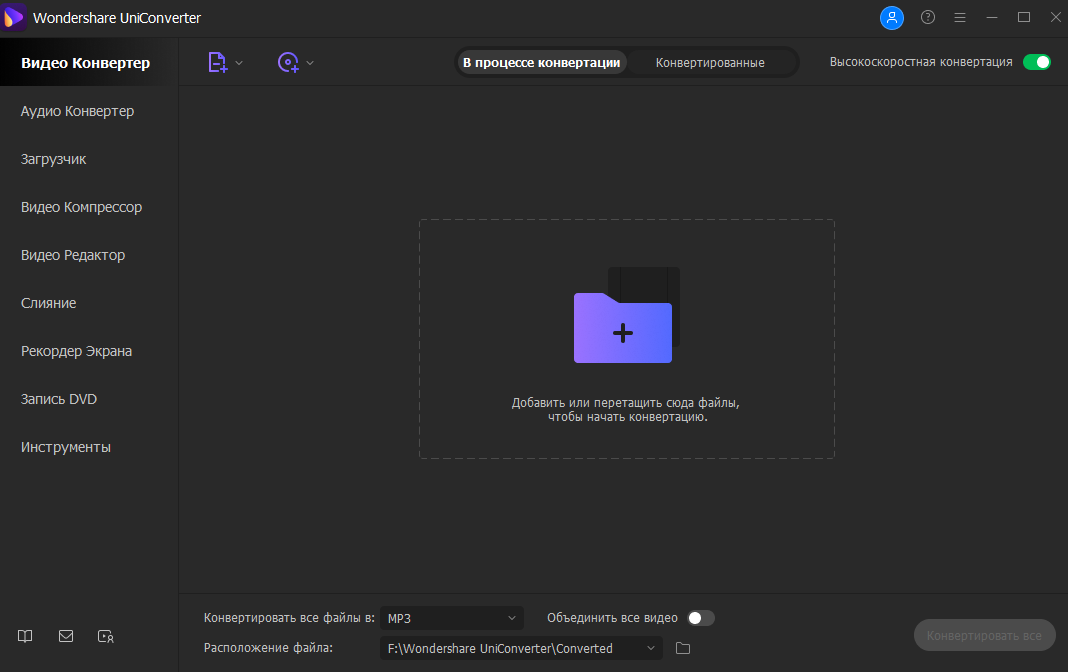Image resolution: width=1068 pixels, height=672 pixels.
Task: Select Видео Конвертер in sidebar
Action: pos(89,63)
